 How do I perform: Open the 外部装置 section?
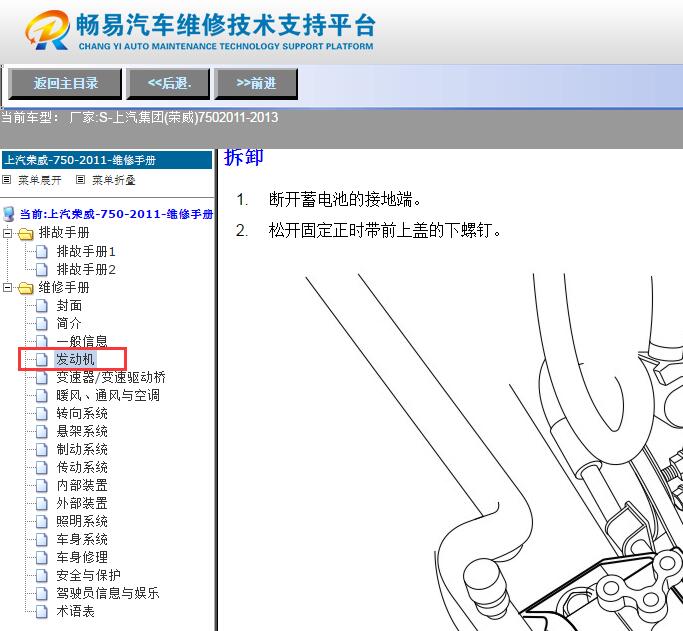click(x=81, y=503)
